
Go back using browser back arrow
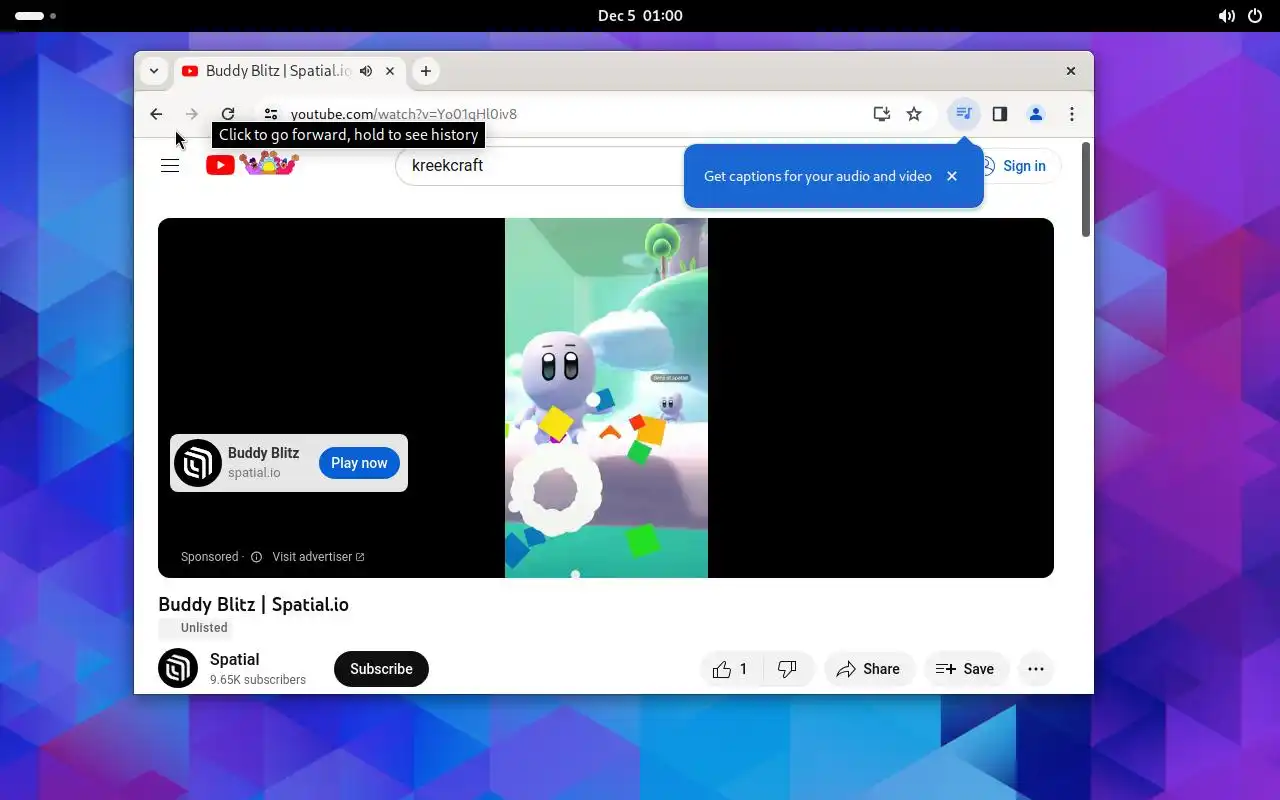(156, 114)
